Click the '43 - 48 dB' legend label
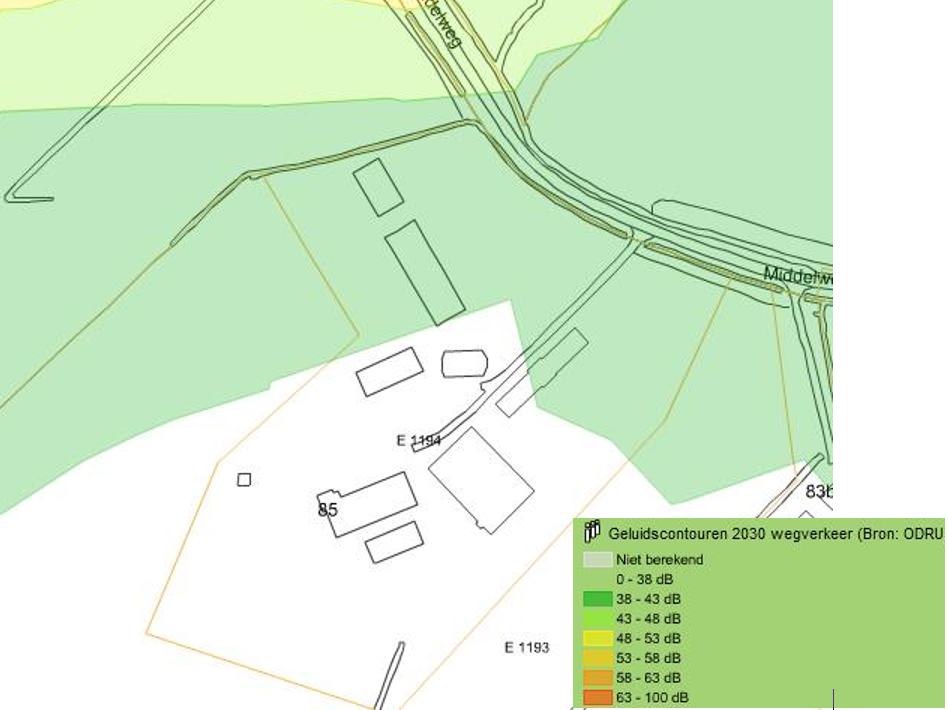 [648, 619]
